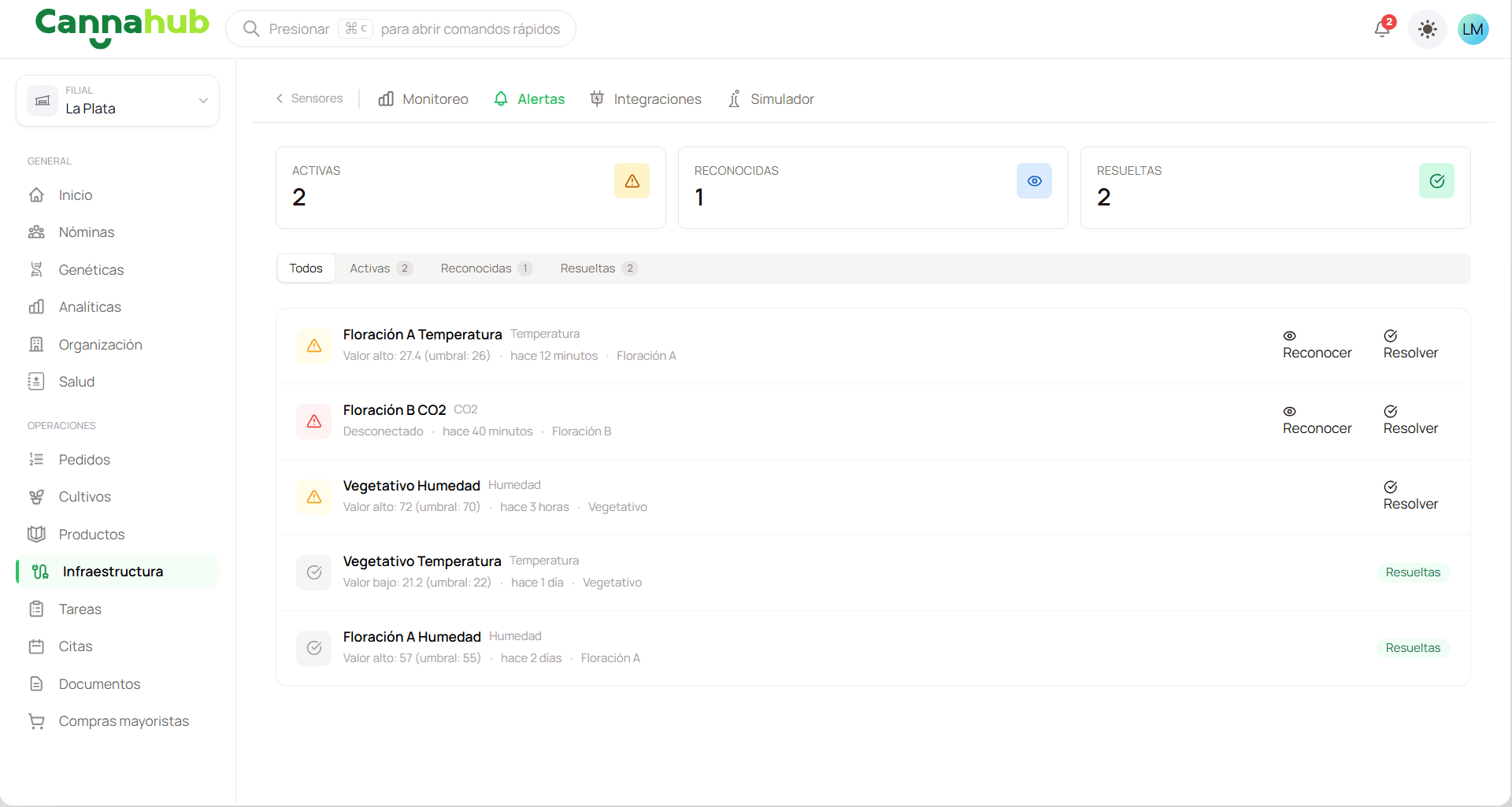Click Resueltas badge on Floración A Humedad
This screenshot has height=807, width=1512.
pyautogui.click(x=1413, y=648)
